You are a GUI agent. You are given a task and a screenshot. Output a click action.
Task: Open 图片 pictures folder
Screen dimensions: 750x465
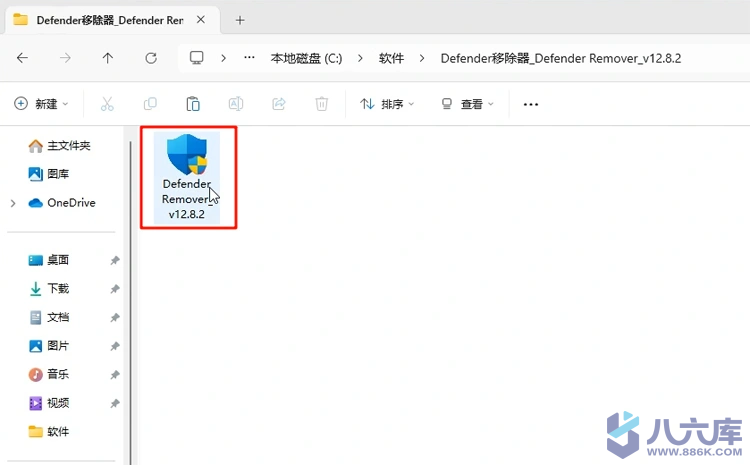tap(49, 346)
